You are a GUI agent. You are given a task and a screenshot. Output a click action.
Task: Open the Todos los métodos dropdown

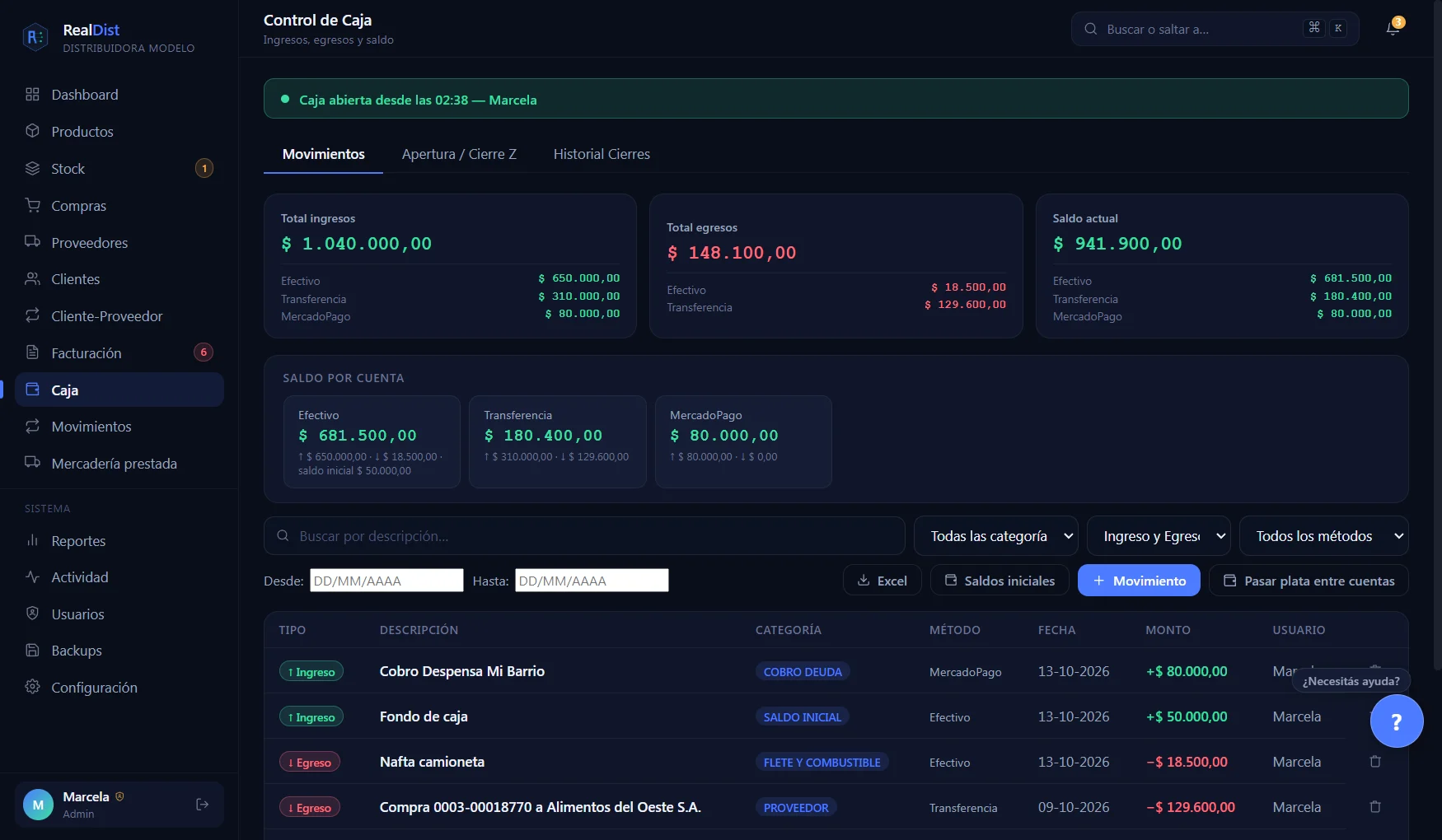pyautogui.click(x=1323, y=536)
